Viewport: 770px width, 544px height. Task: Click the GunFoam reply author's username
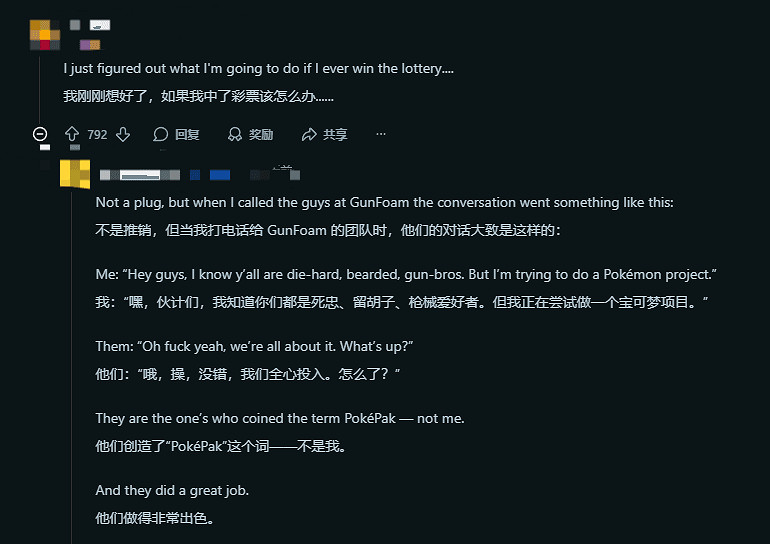pyautogui.click(x=140, y=175)
